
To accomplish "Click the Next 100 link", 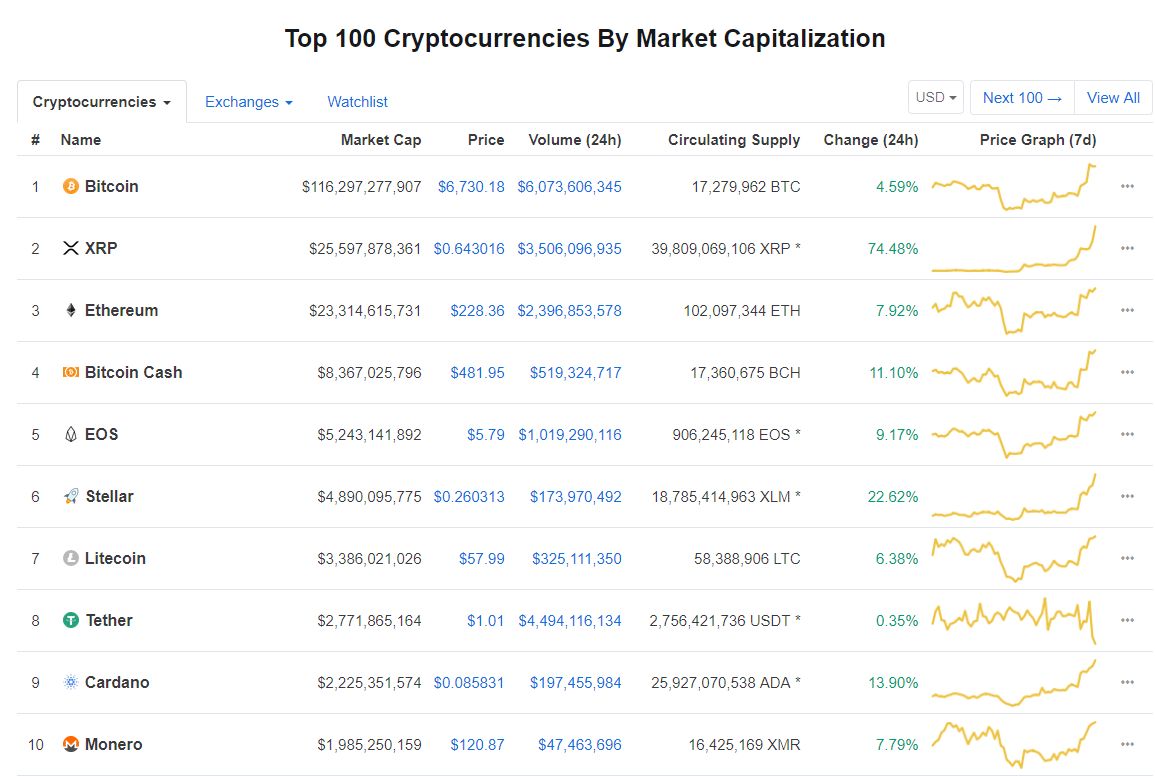I will pos(1021,97).
